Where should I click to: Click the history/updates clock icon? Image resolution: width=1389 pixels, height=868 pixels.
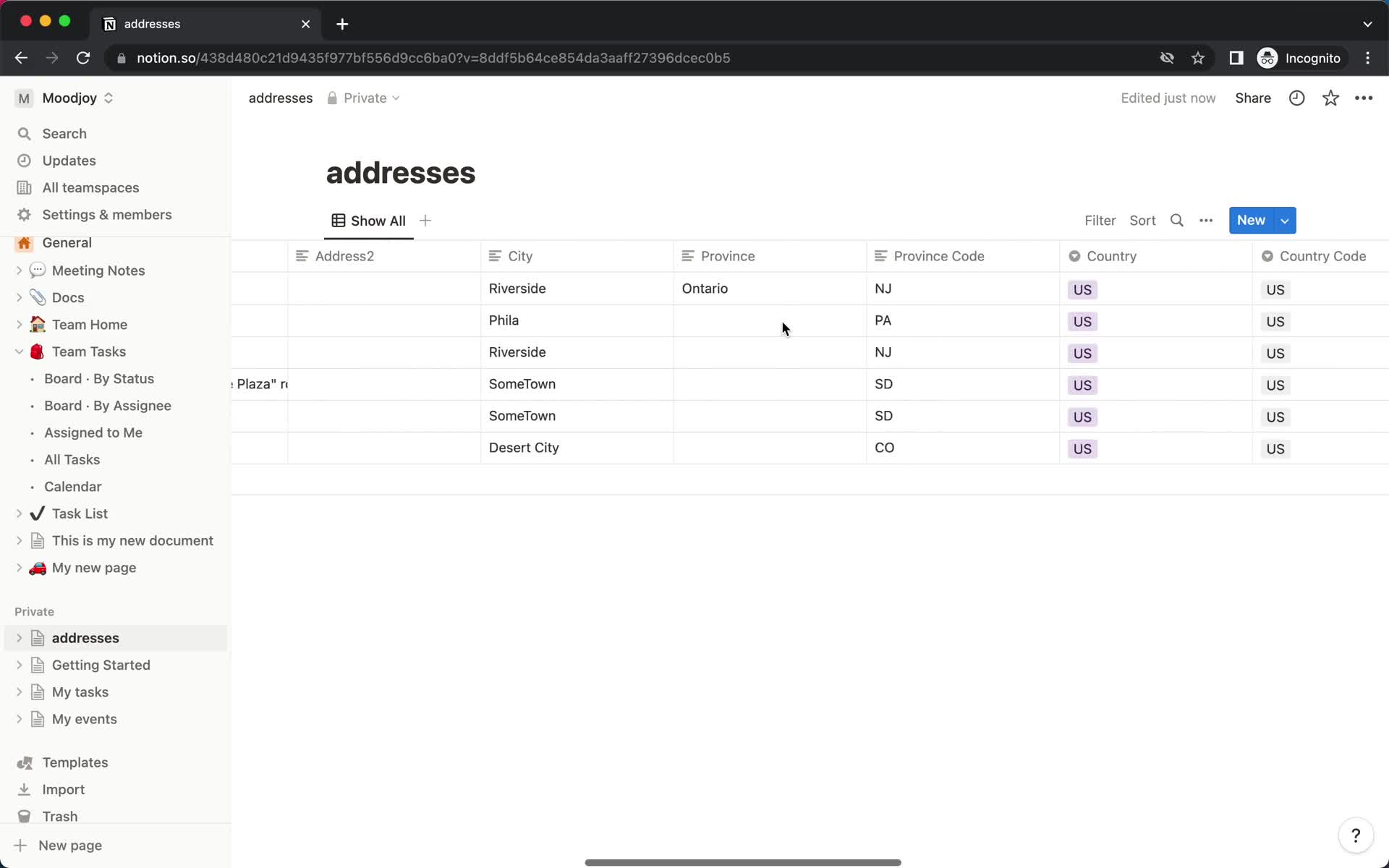(x=1297, y=97)
